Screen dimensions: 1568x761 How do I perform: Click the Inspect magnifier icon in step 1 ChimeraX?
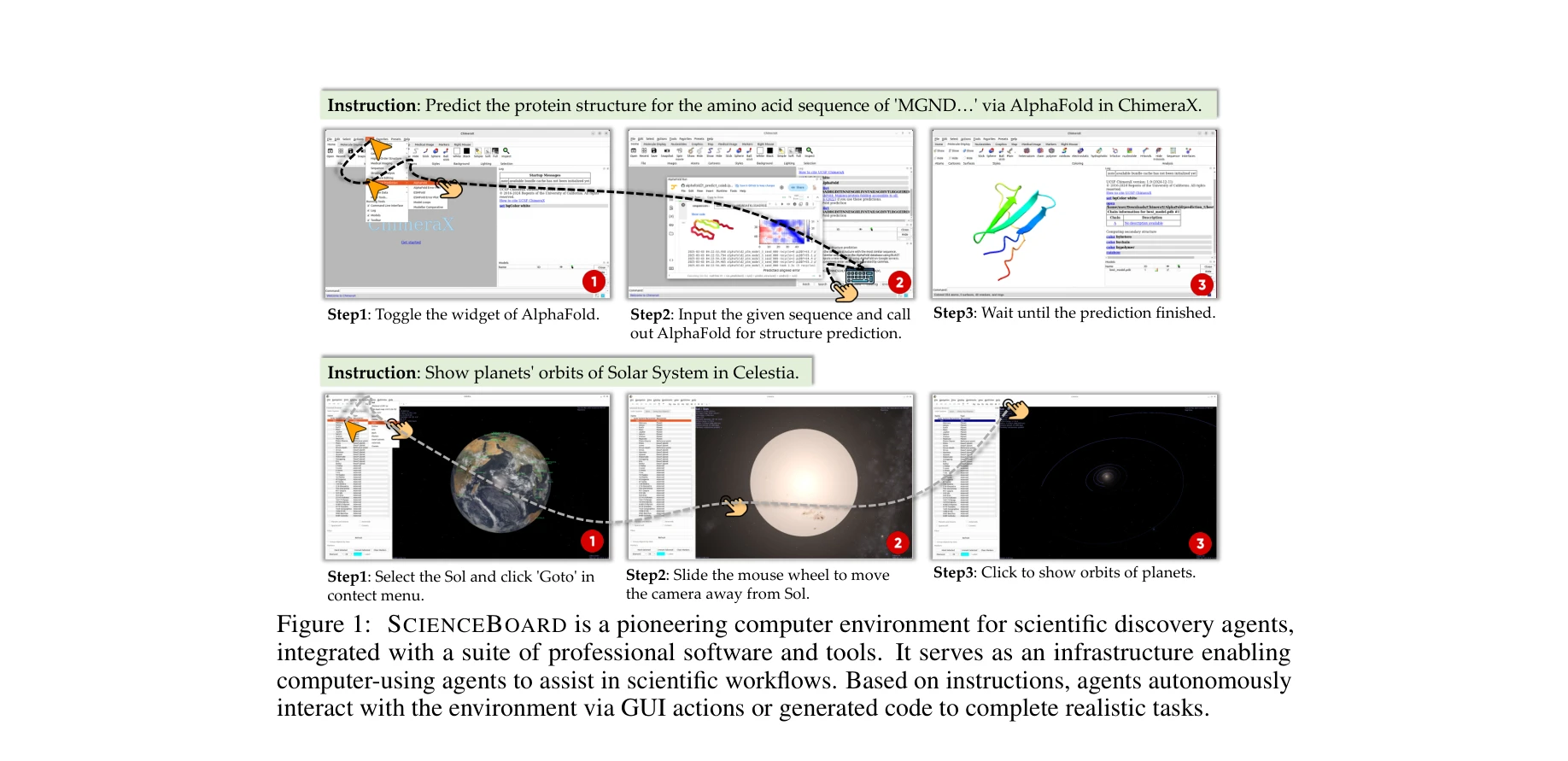click(506, 151)
